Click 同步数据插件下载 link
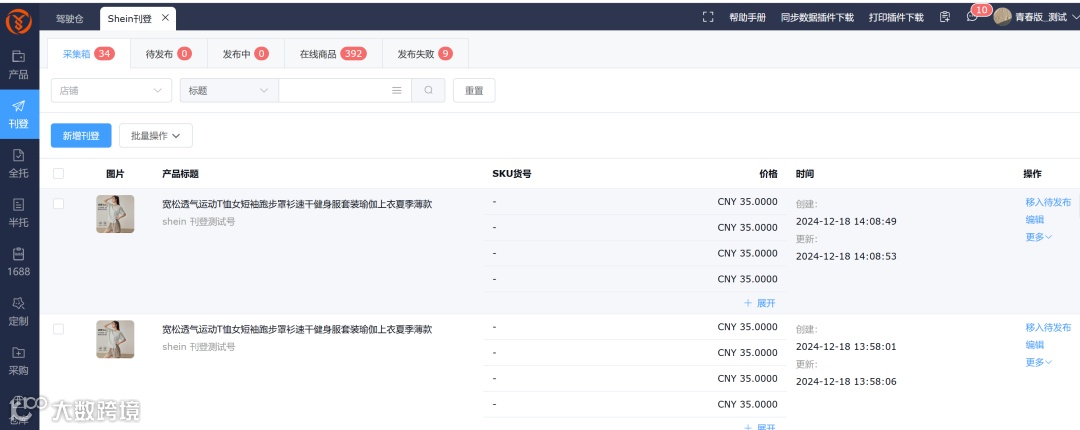 tap(818, 18)
